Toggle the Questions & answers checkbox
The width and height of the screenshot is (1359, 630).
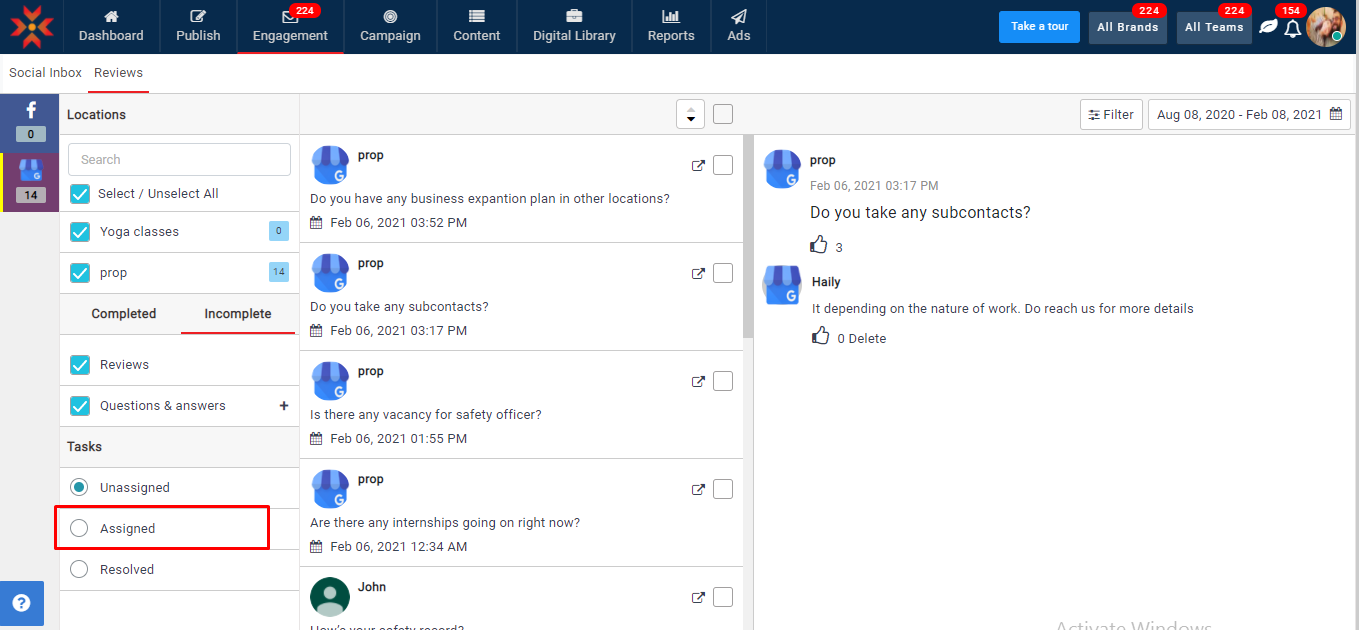pyautogui.click(x=80, y=406)
